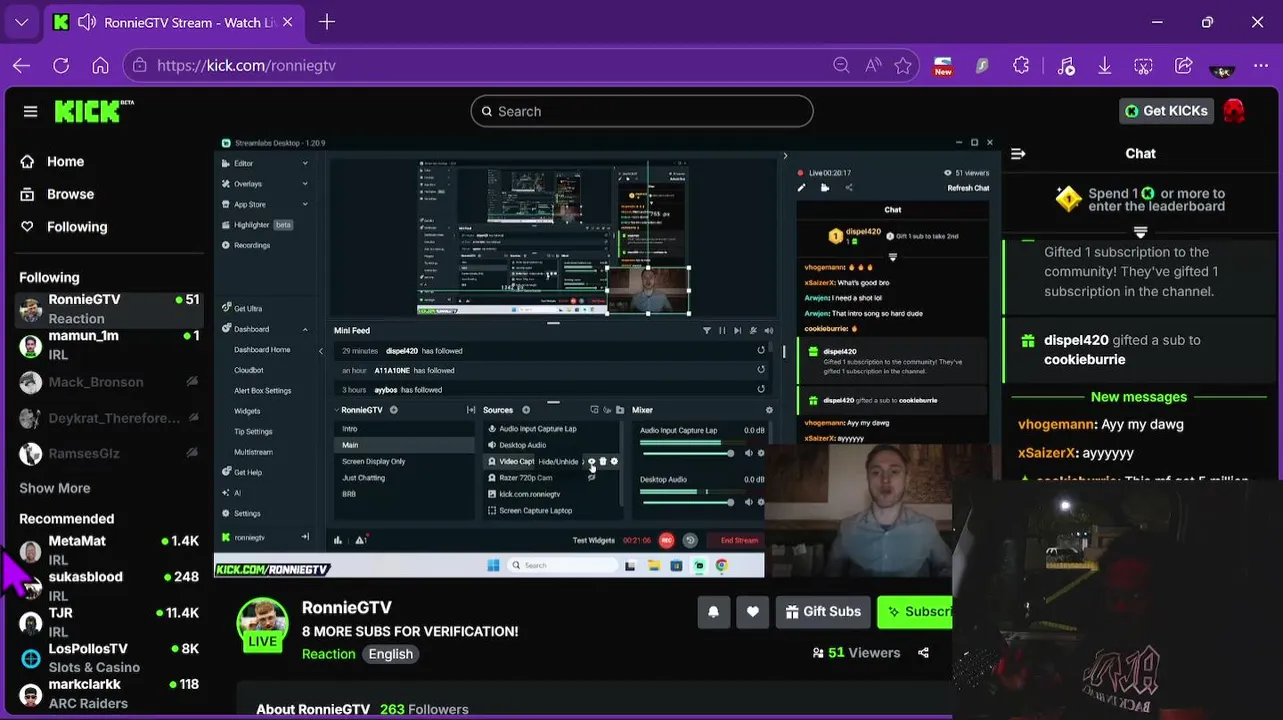Expand the Streamlabs Overlays chevron
This screenshot has height=720, width=1283.
tap(305, 184)
